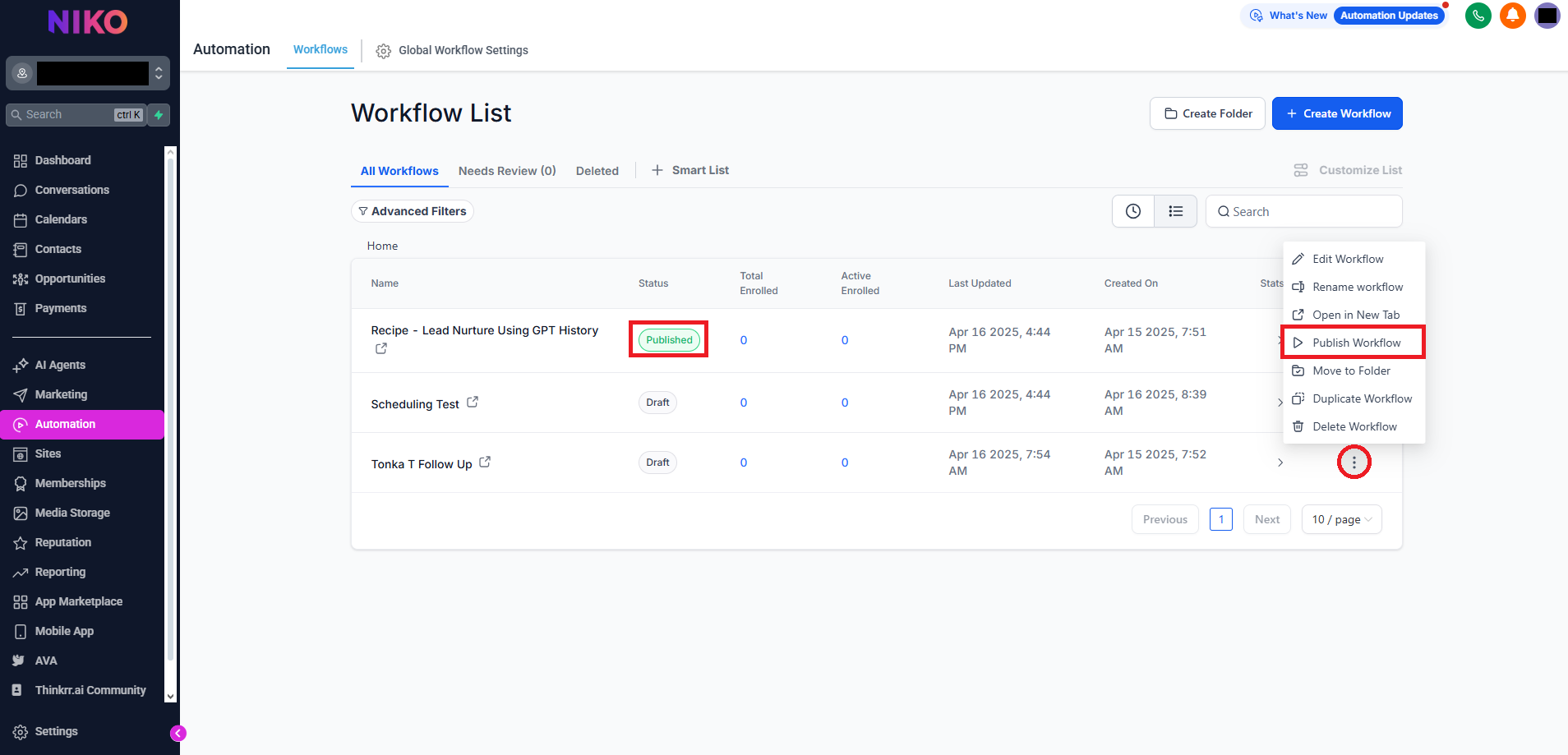
Task: Click sidebar scrollbar down arrow
Action: click(171, 697)
